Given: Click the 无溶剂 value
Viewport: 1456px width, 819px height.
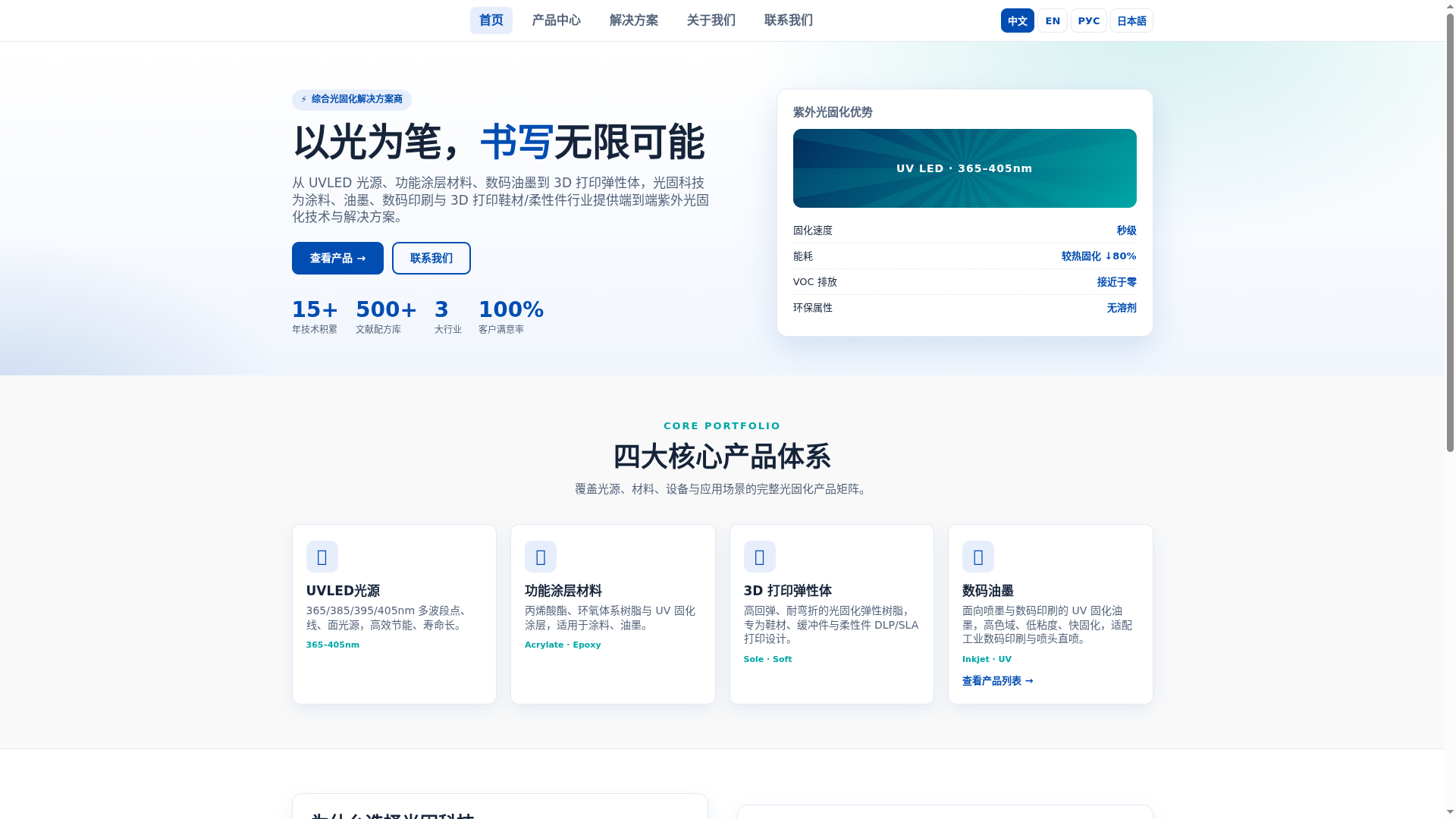Looking at the screenshot, I should coord(1121,308).
